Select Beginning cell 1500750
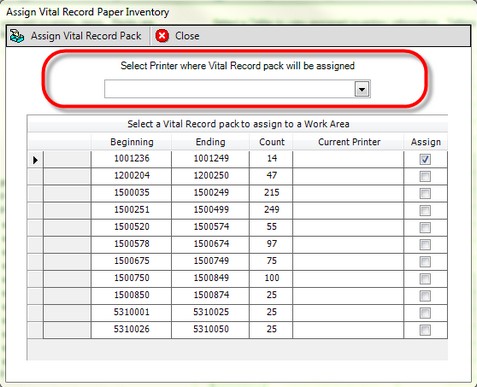The height and width of the screenshot is (387, 477). (131, 278)
